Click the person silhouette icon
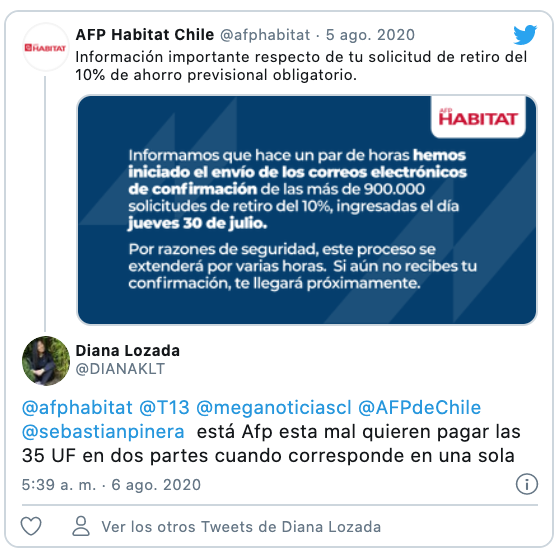The height and width of the screenshot is (556, 556). [81, 526]
